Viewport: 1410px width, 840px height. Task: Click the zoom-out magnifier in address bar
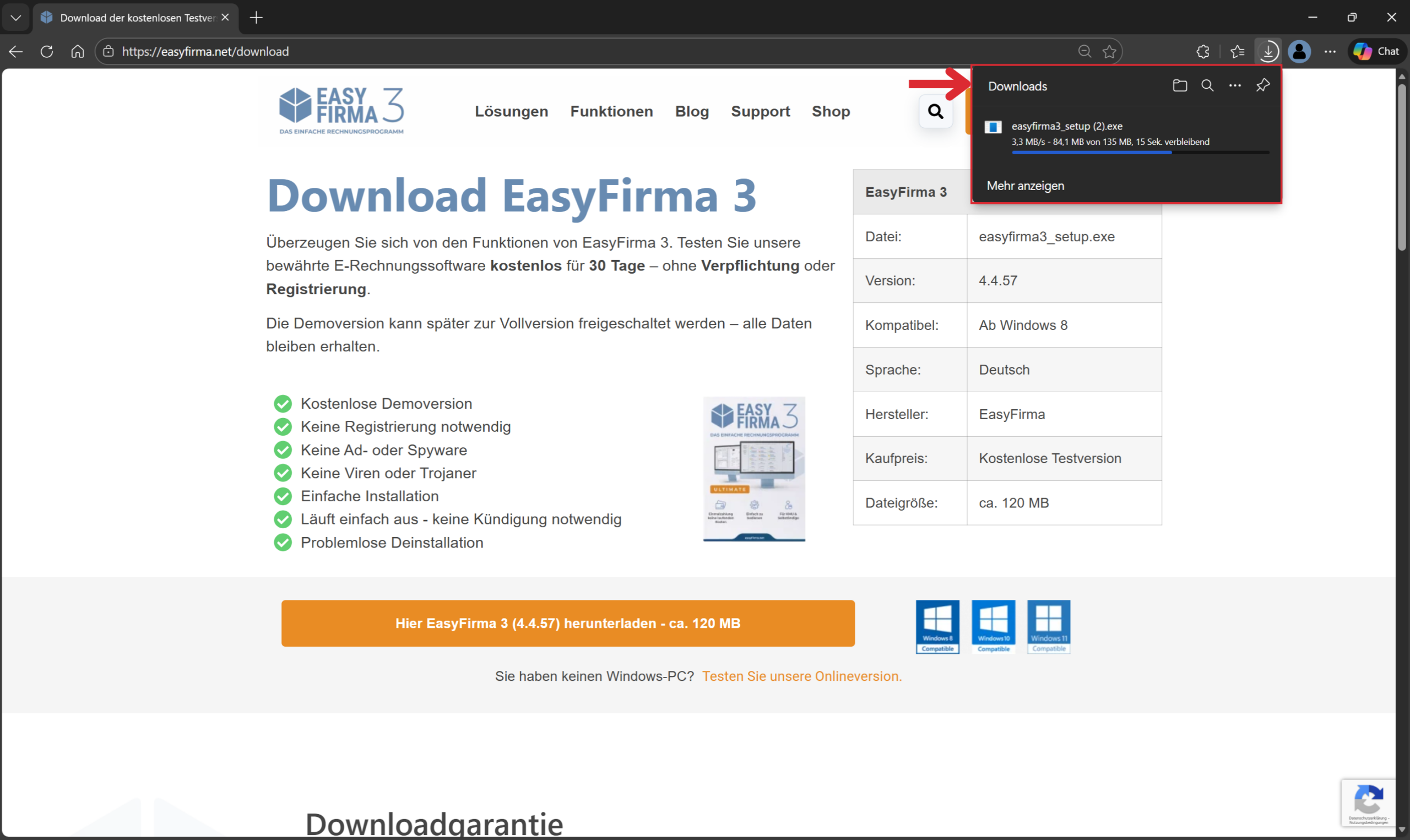[1084, 52]
